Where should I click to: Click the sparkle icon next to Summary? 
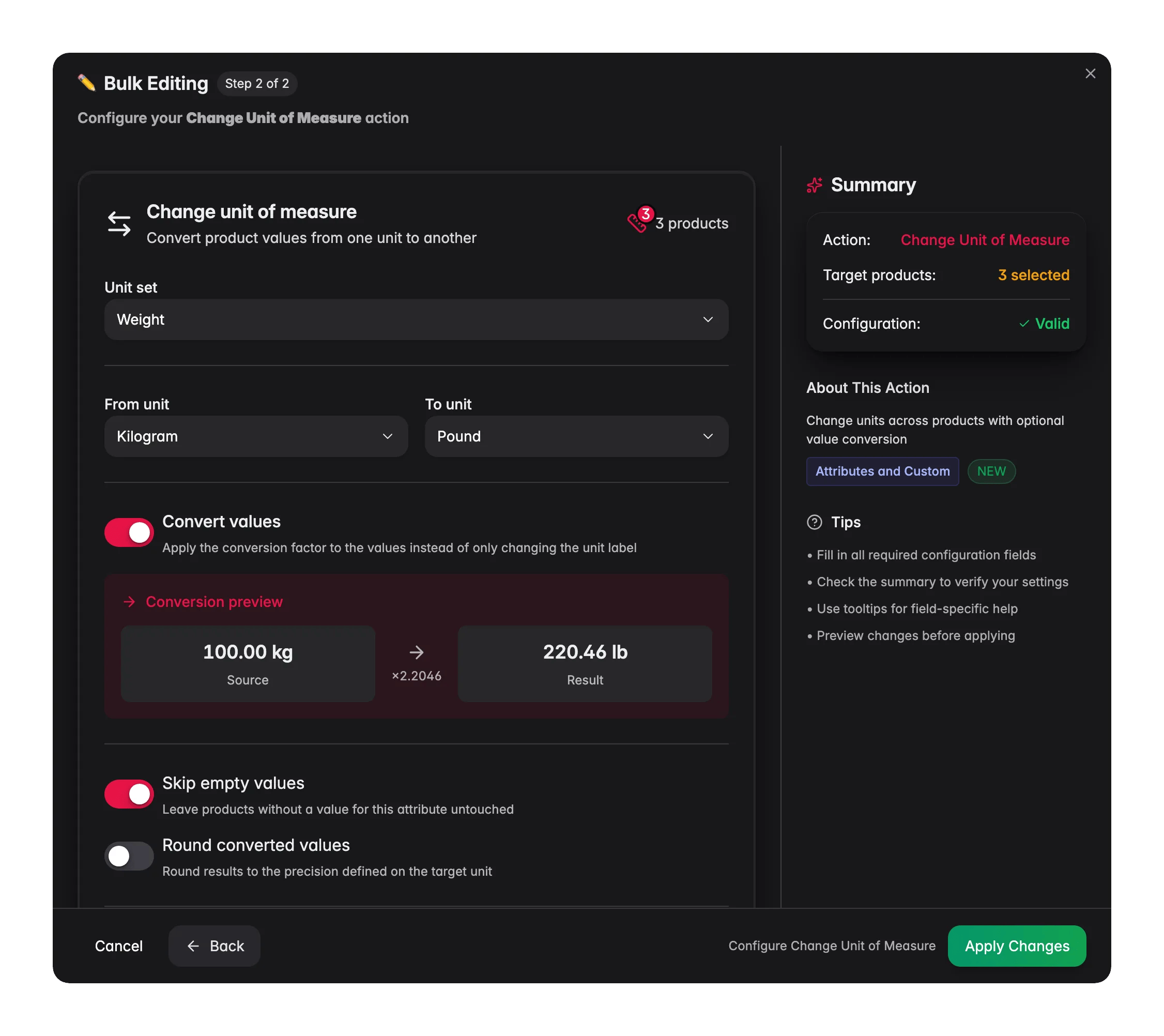pyautogui.click(x=815, y=185)
